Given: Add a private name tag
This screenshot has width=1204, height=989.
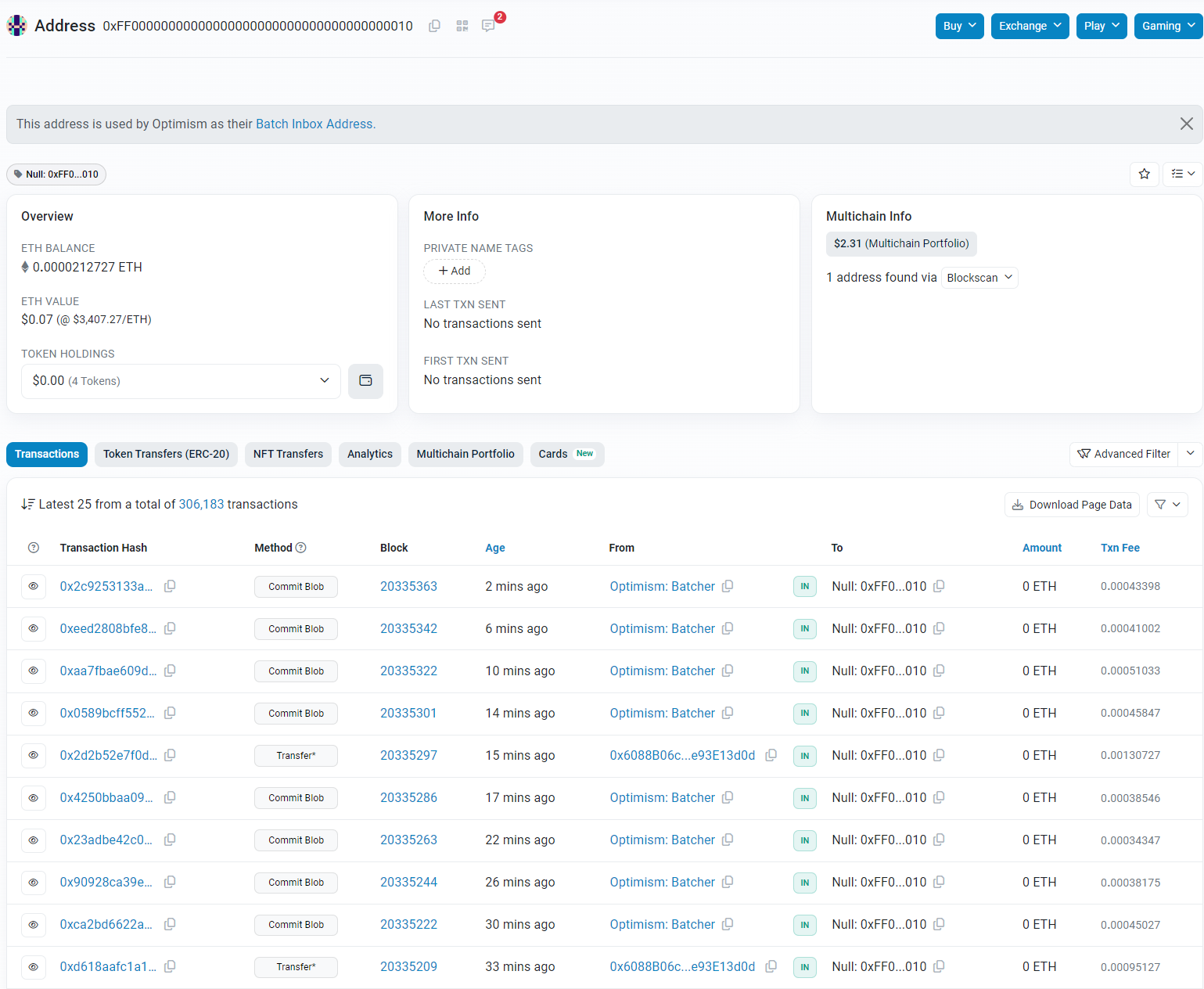Looking at the screenshot, I should [x=455, y=271].
